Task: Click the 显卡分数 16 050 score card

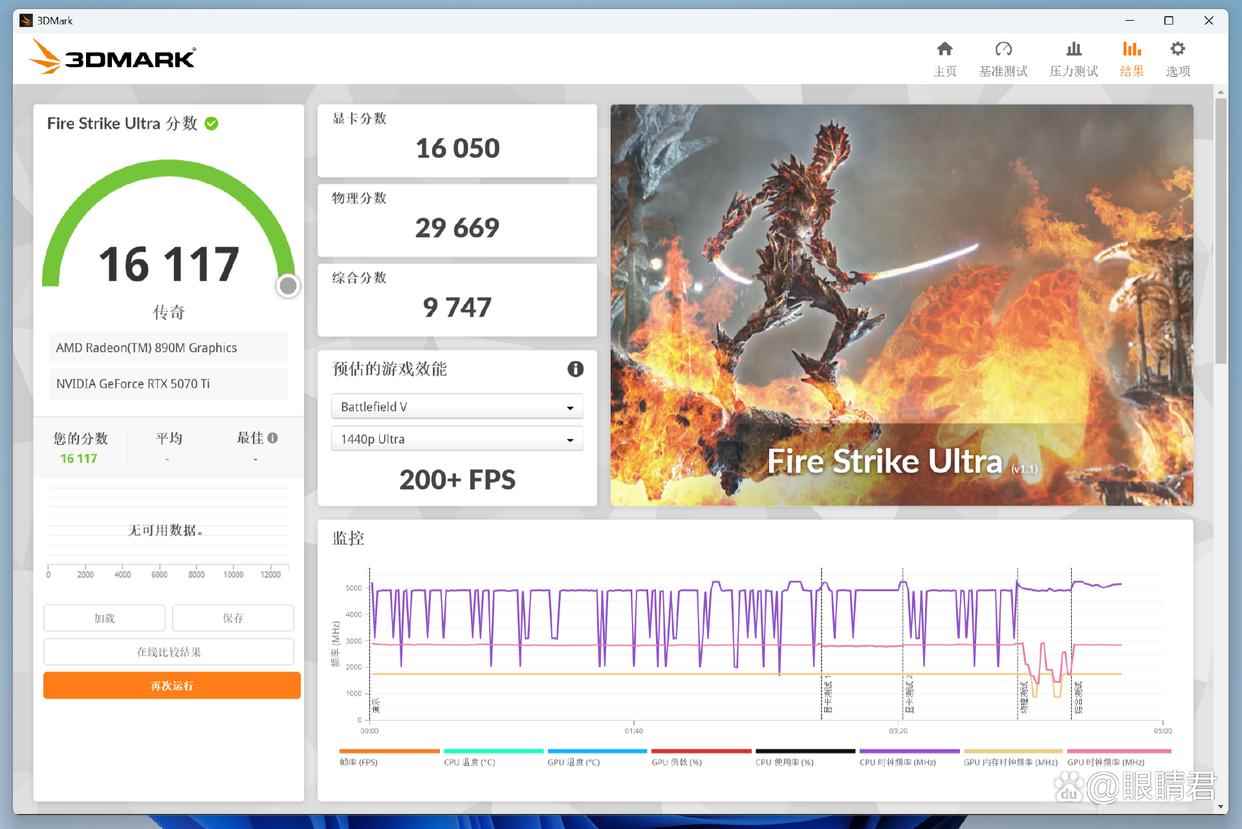Action: [457, 140]
